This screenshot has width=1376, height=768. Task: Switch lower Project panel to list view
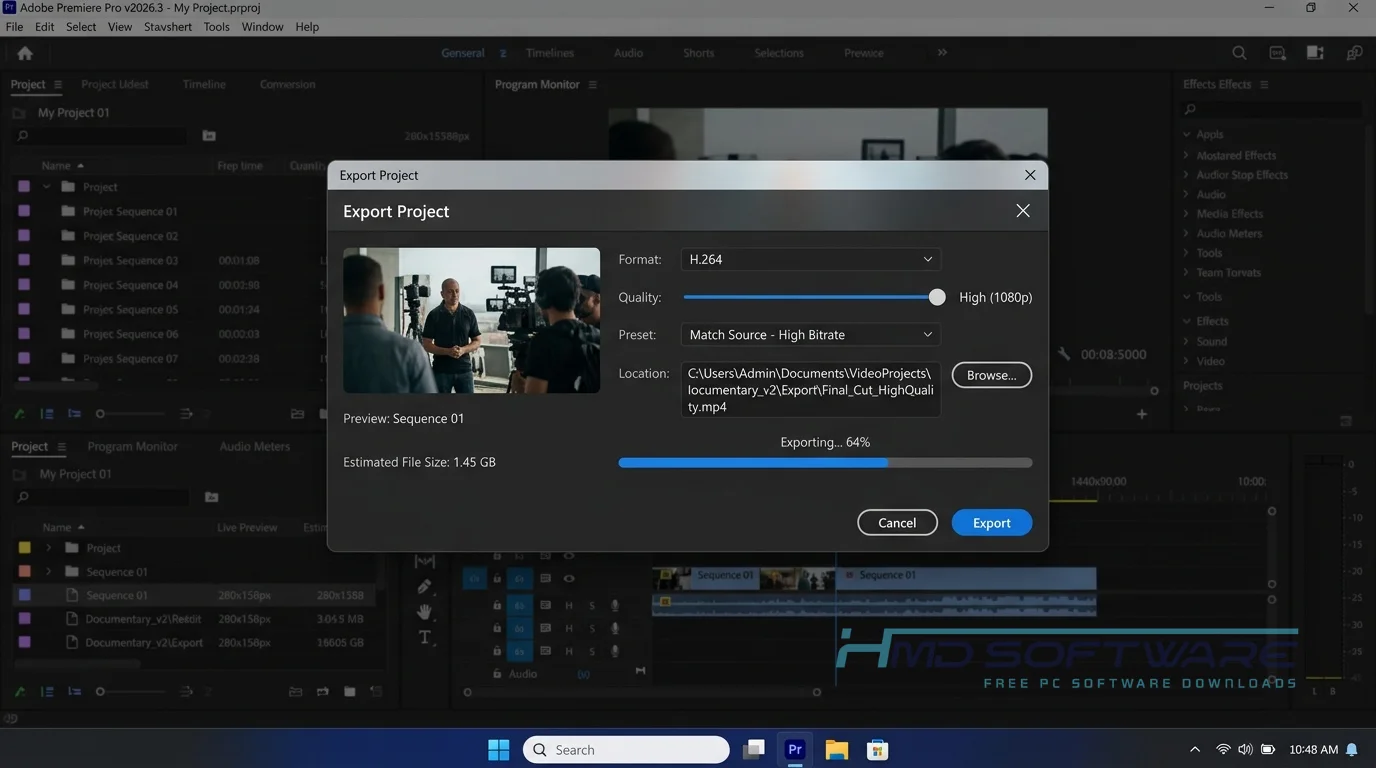tap(47, 691)
